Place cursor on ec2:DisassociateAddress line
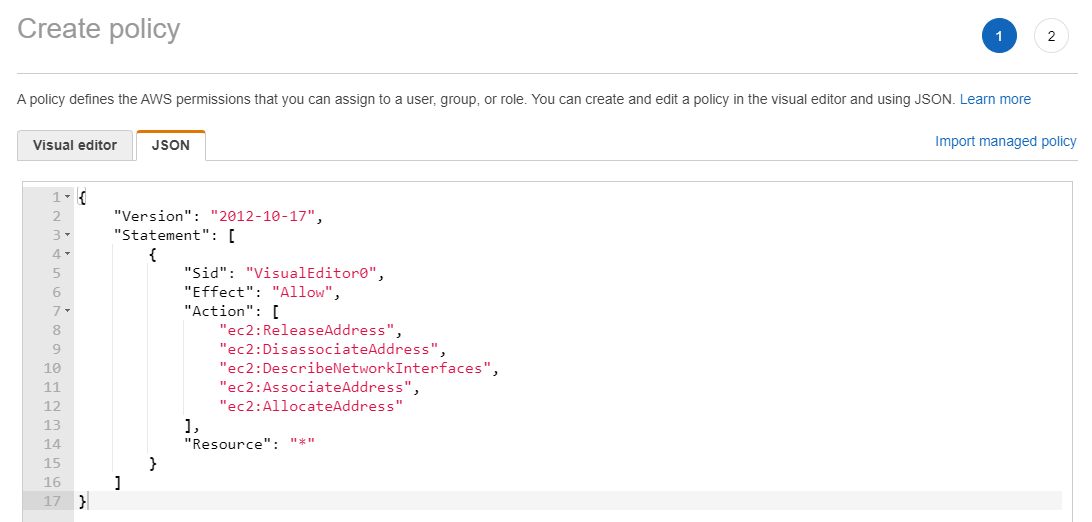Image resolution: width=1092 pixels, height=522 pixels. point(328,349)
